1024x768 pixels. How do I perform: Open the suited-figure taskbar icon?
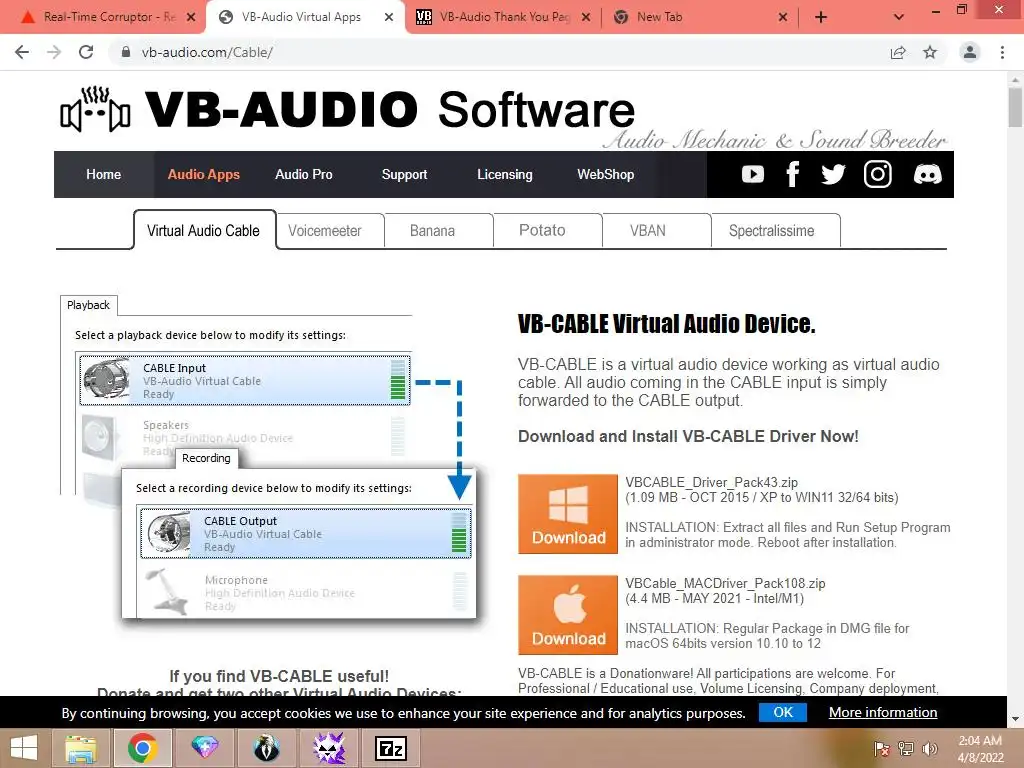(266, 748)
